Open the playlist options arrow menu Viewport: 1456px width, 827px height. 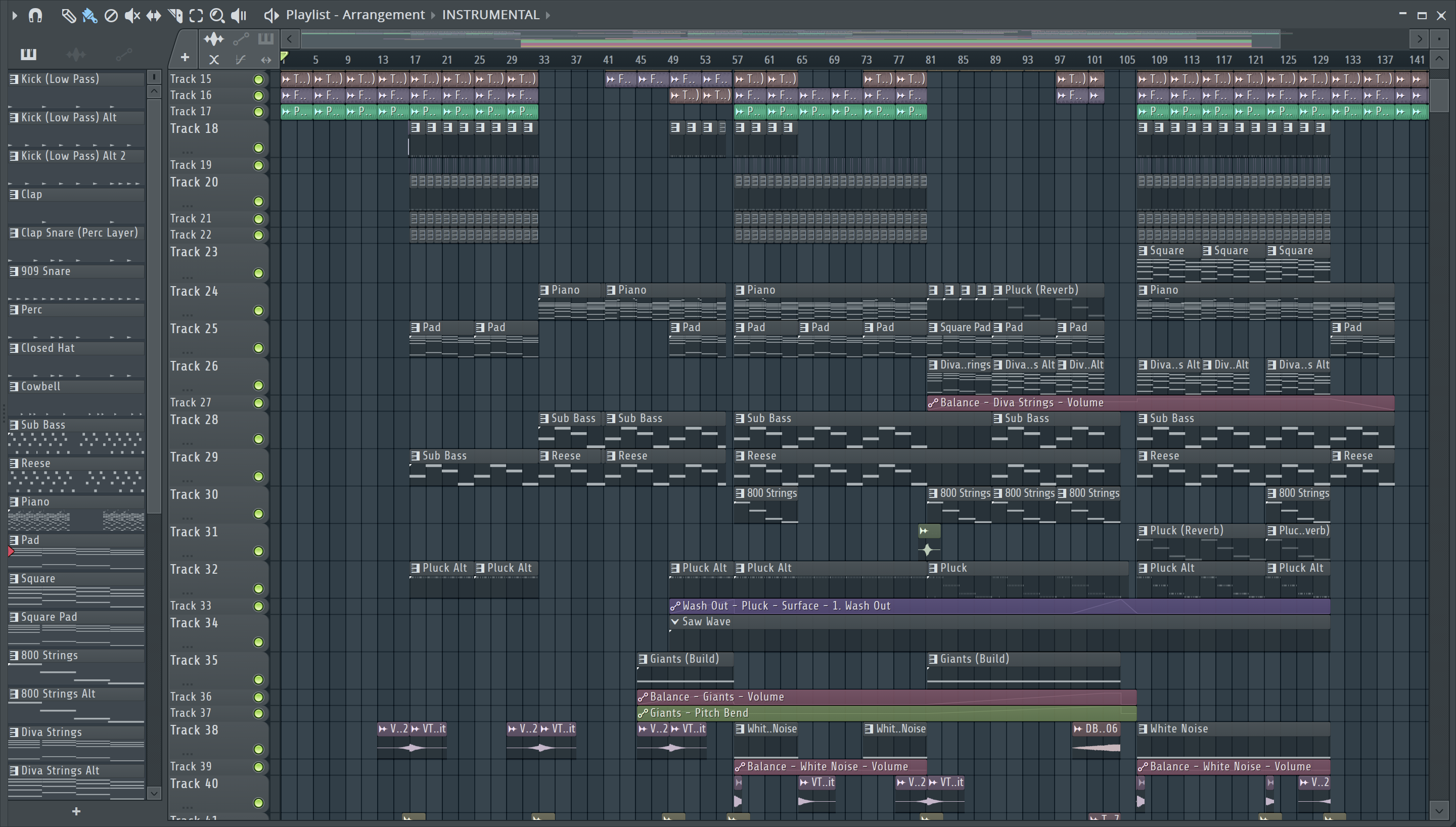tap(15, 15)
